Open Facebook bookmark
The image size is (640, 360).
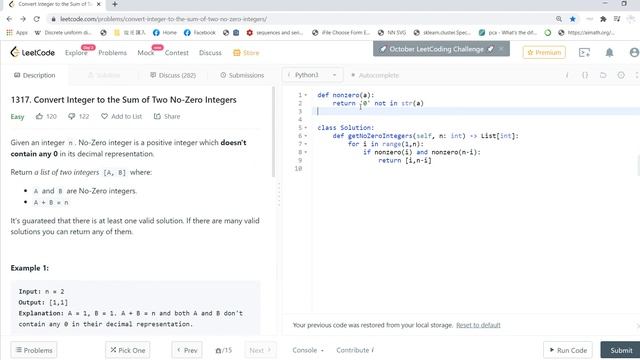[x=200, y=32]
